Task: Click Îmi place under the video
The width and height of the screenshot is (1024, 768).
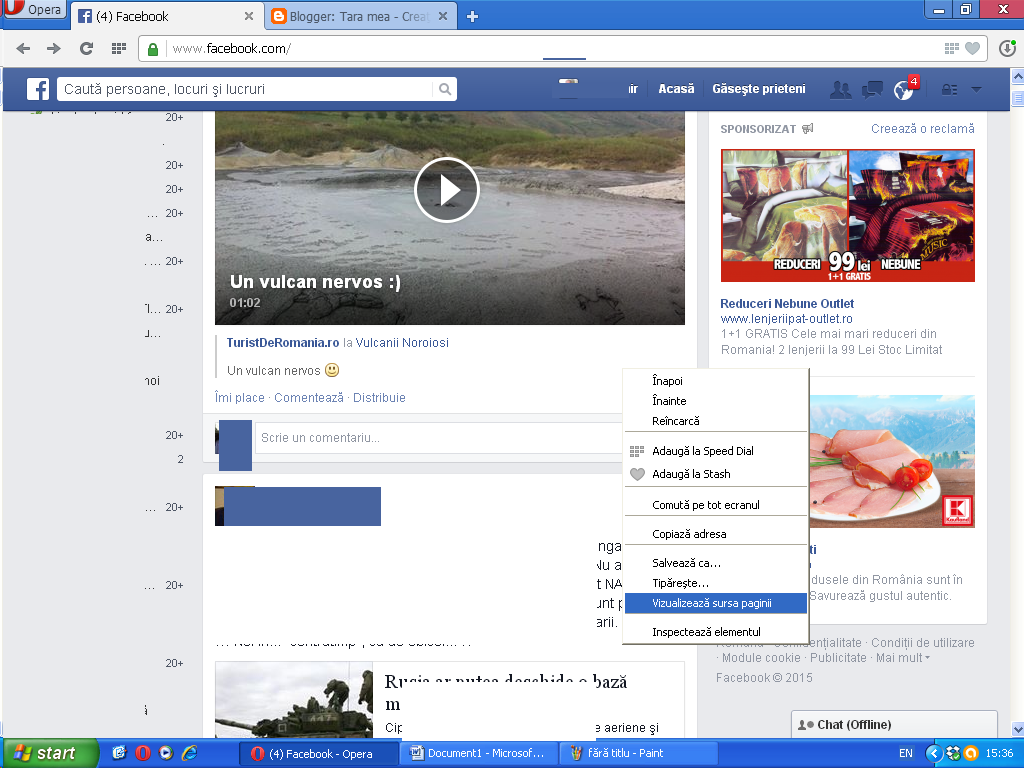Action: [240, 398]
